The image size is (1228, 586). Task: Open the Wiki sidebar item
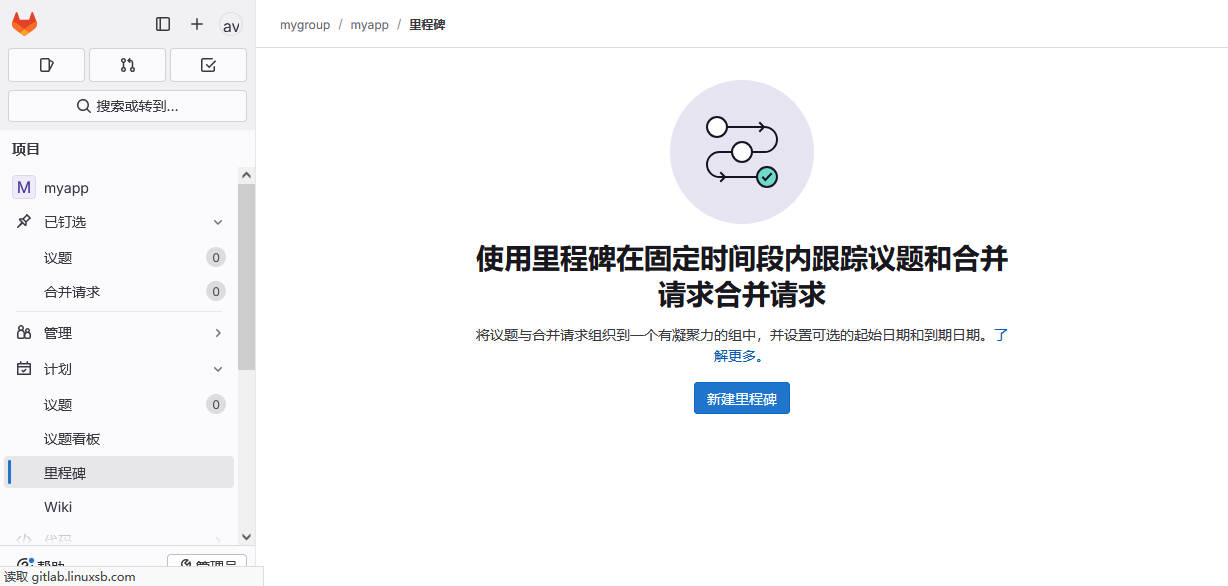[58, 507]
